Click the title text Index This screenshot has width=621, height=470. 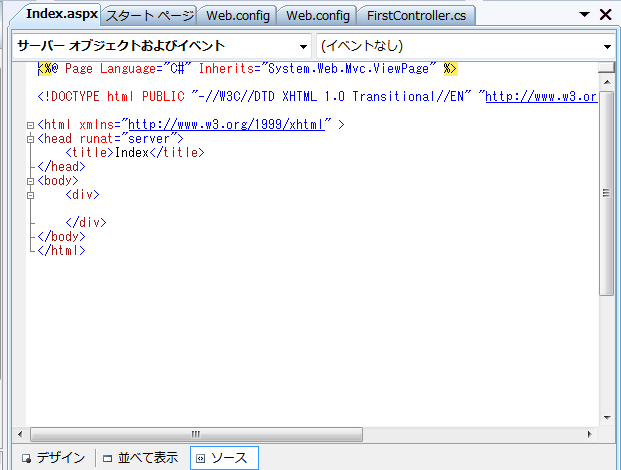pyautogui.click(x=131, y=153)
